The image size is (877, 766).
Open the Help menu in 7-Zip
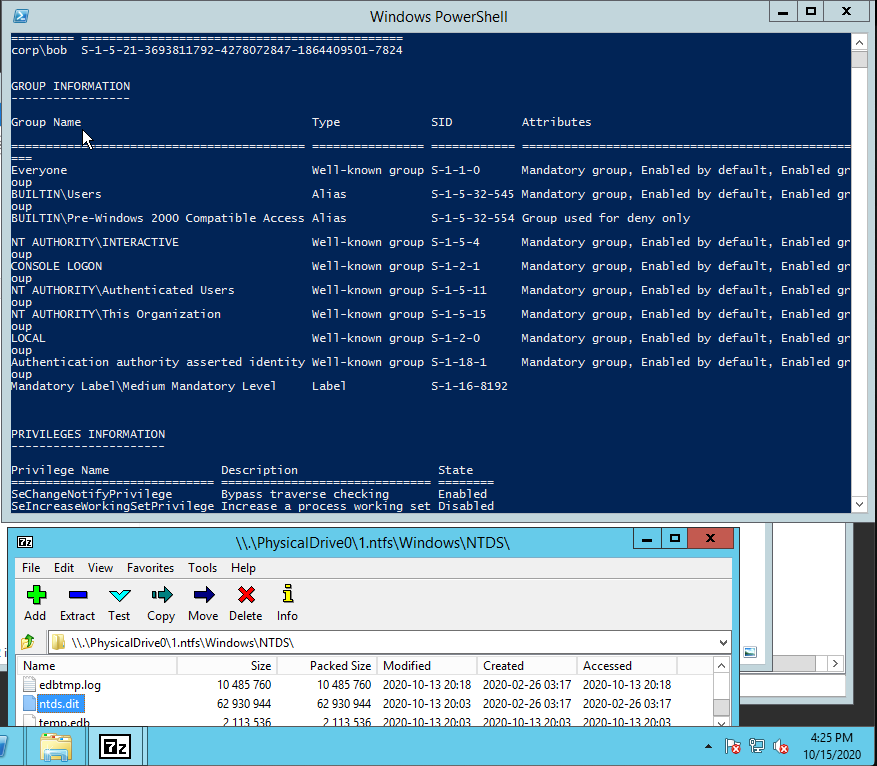point(243,568)
